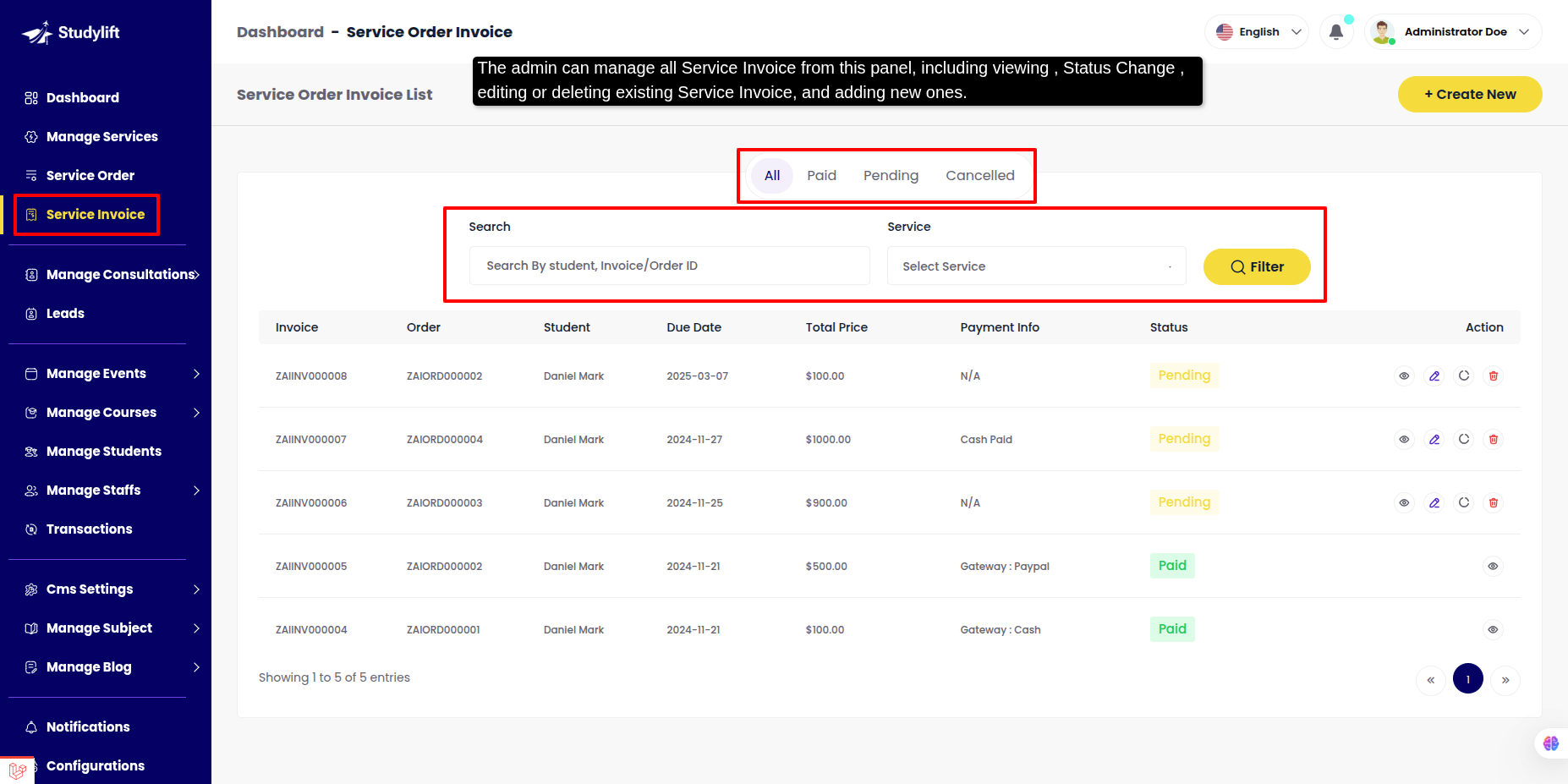
Task: Go to Service Order in sidebar
Action: (90, 176)
